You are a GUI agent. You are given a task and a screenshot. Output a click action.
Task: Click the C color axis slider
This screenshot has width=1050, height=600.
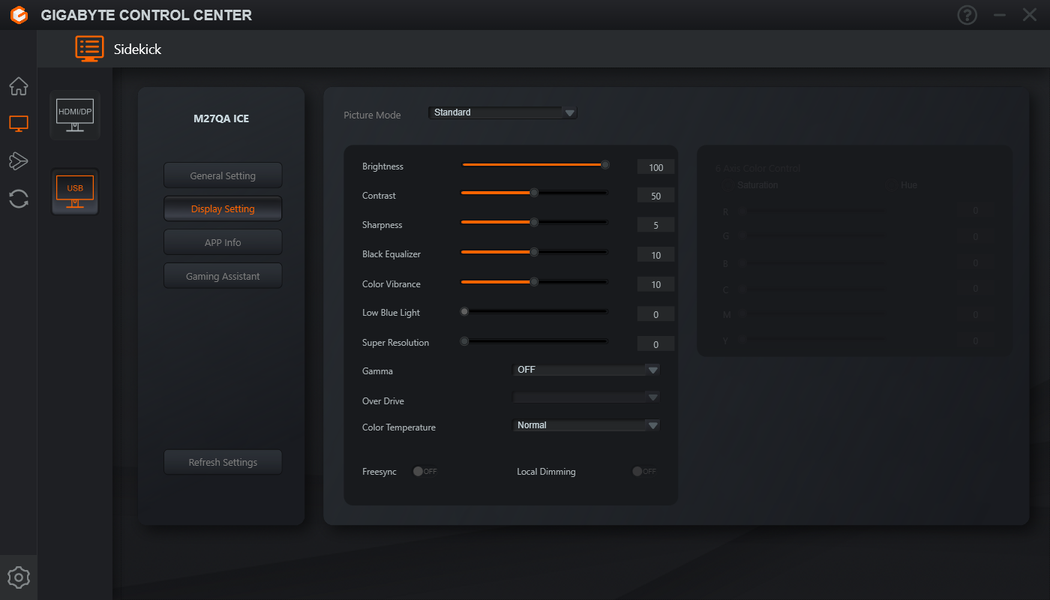point(811,289)
